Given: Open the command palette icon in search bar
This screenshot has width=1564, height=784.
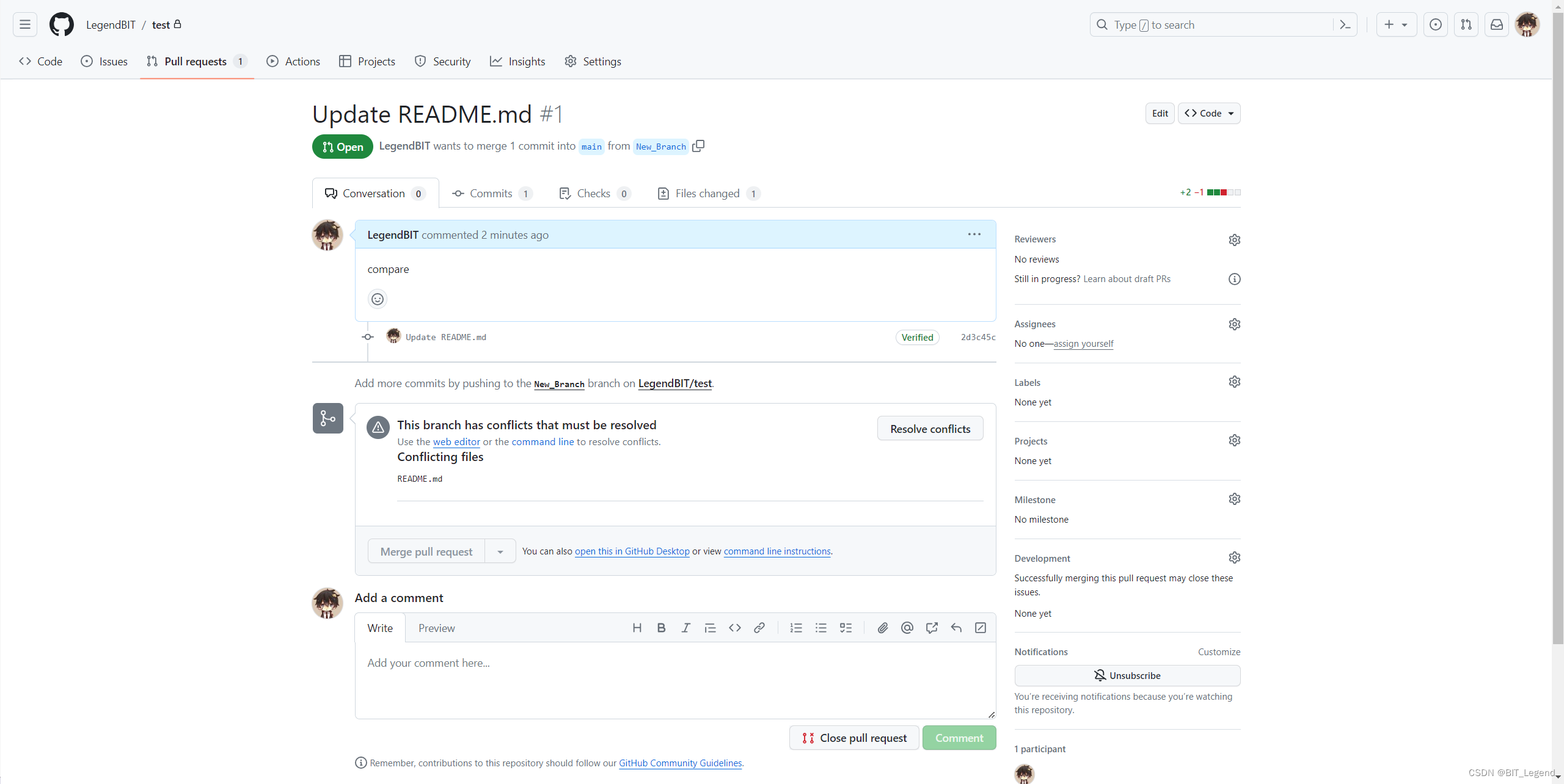Looking at the screenshot, I should pyautogui.click(x=1345, y=24).
